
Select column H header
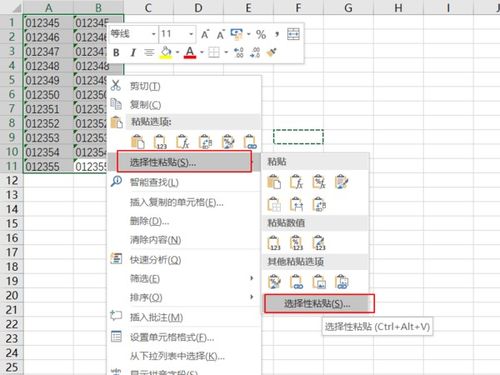click(x=398, y=7)
